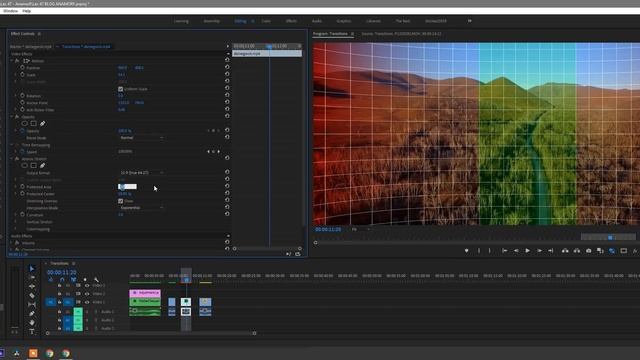Image resolution: width=640 pixels, height=360 pixels.
Task: Toggle Linked Selection in timeline header
Action: pos(73,280)
